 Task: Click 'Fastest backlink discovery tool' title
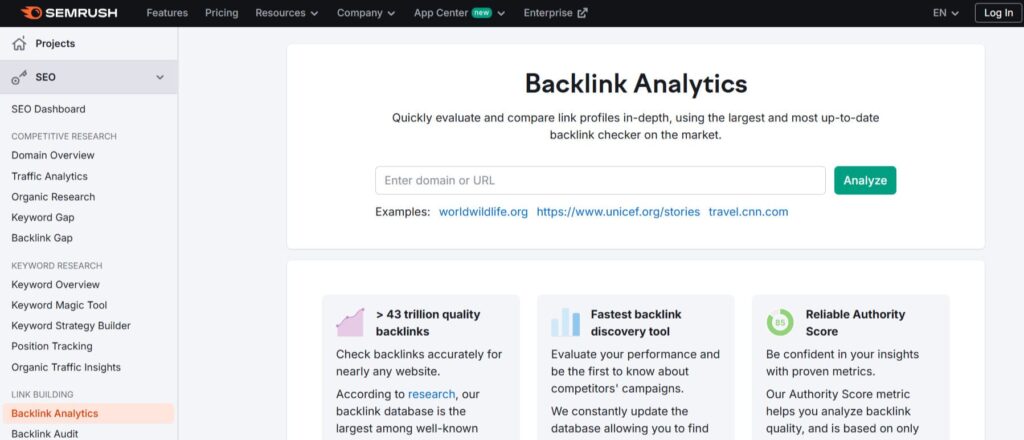tap(636, 322)
